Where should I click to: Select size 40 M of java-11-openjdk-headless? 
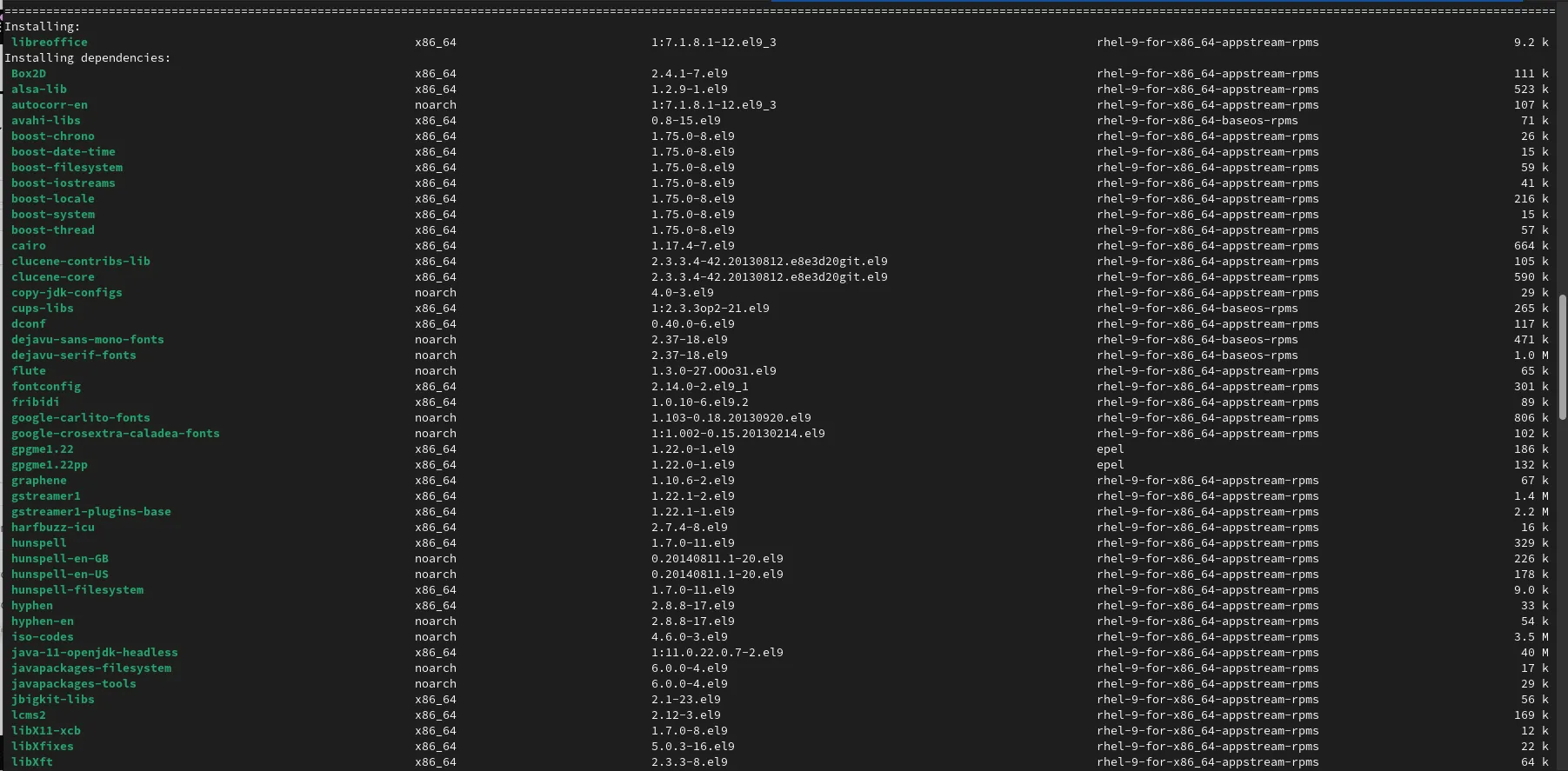[x=1535, y=652]
